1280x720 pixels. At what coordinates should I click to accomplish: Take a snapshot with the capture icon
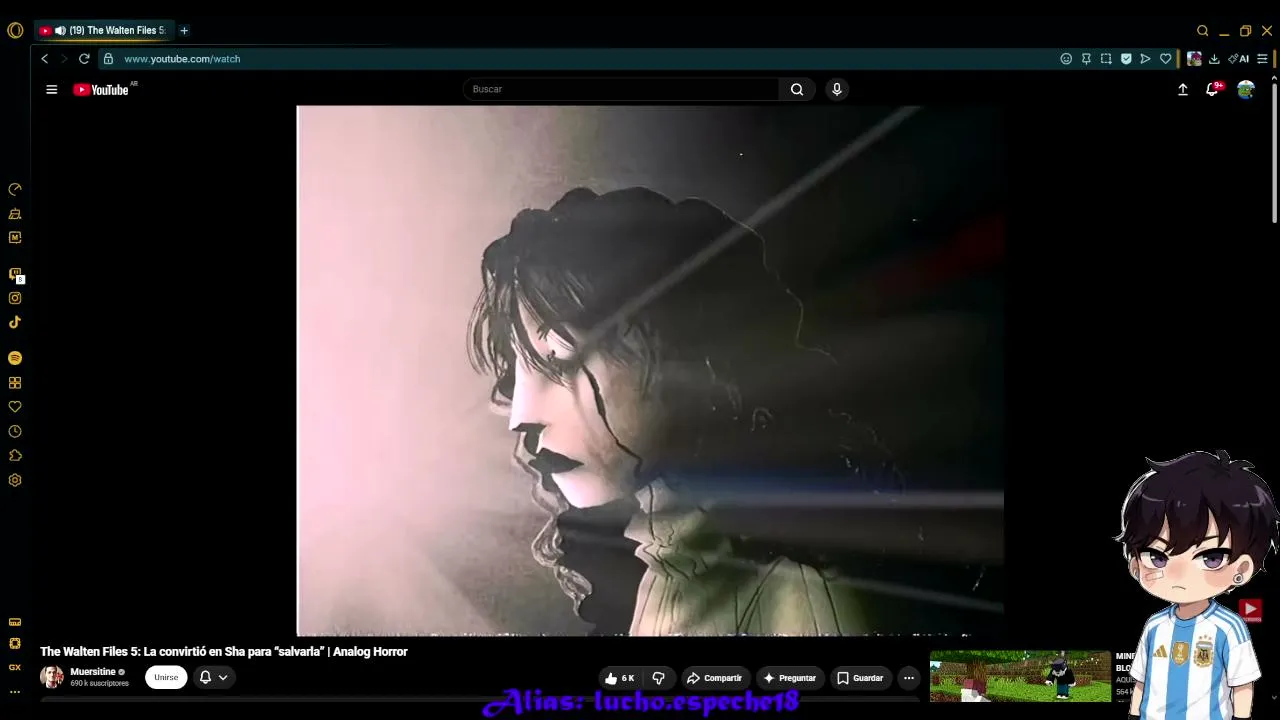click(x=1106, y=59)
